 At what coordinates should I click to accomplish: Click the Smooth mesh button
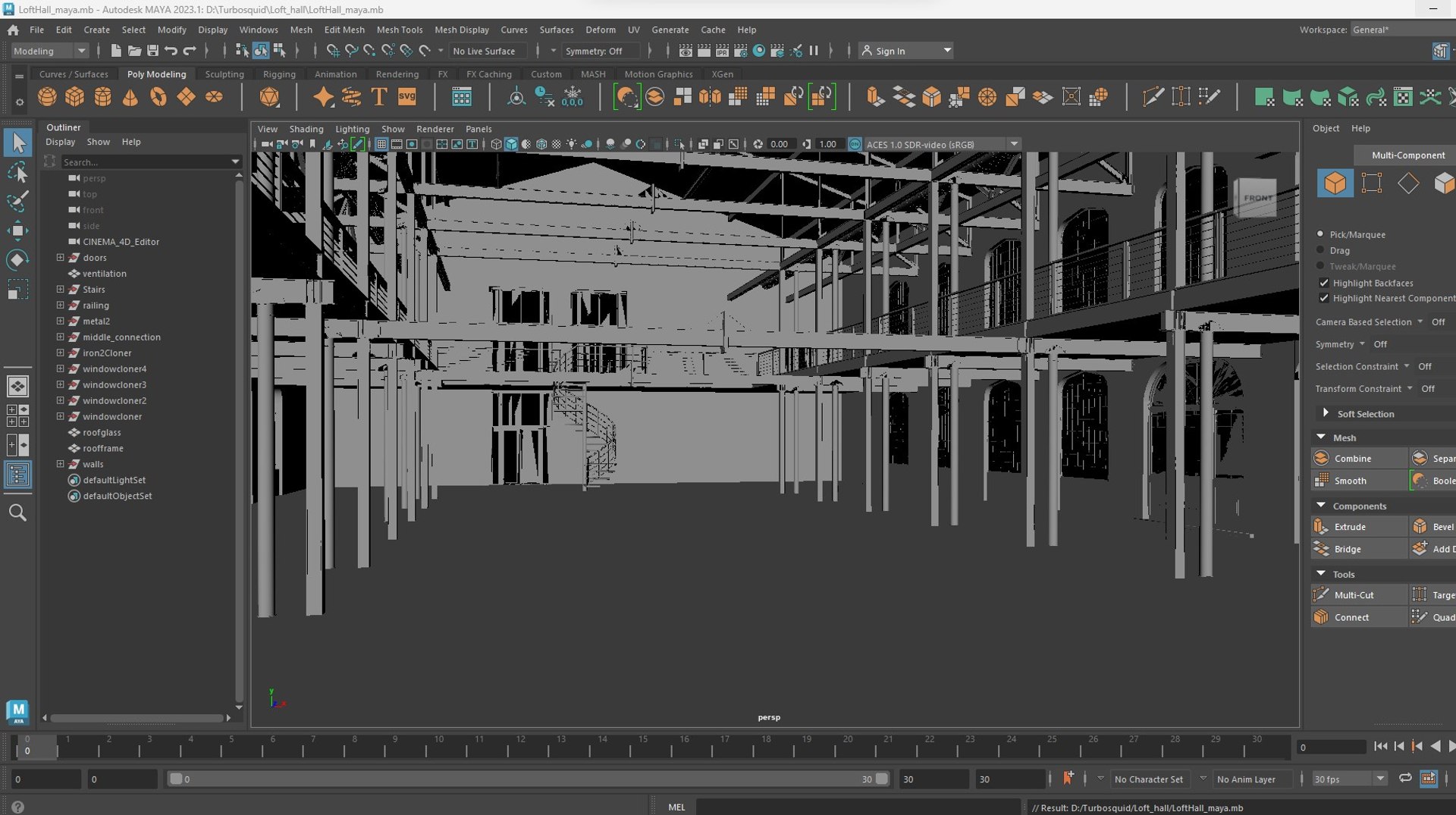(x=1359, y=481)
